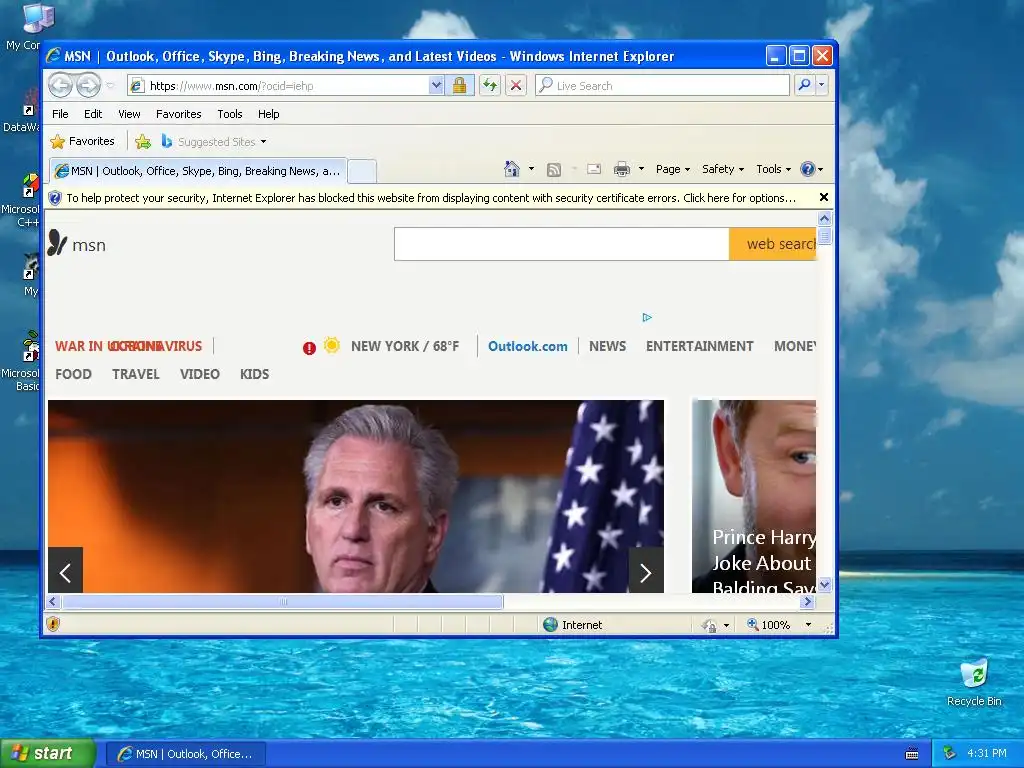The width and height of the screenshot is (1024, 768).
Task: Click the MSN taskbar window button
Action: (x=185, y=754)
